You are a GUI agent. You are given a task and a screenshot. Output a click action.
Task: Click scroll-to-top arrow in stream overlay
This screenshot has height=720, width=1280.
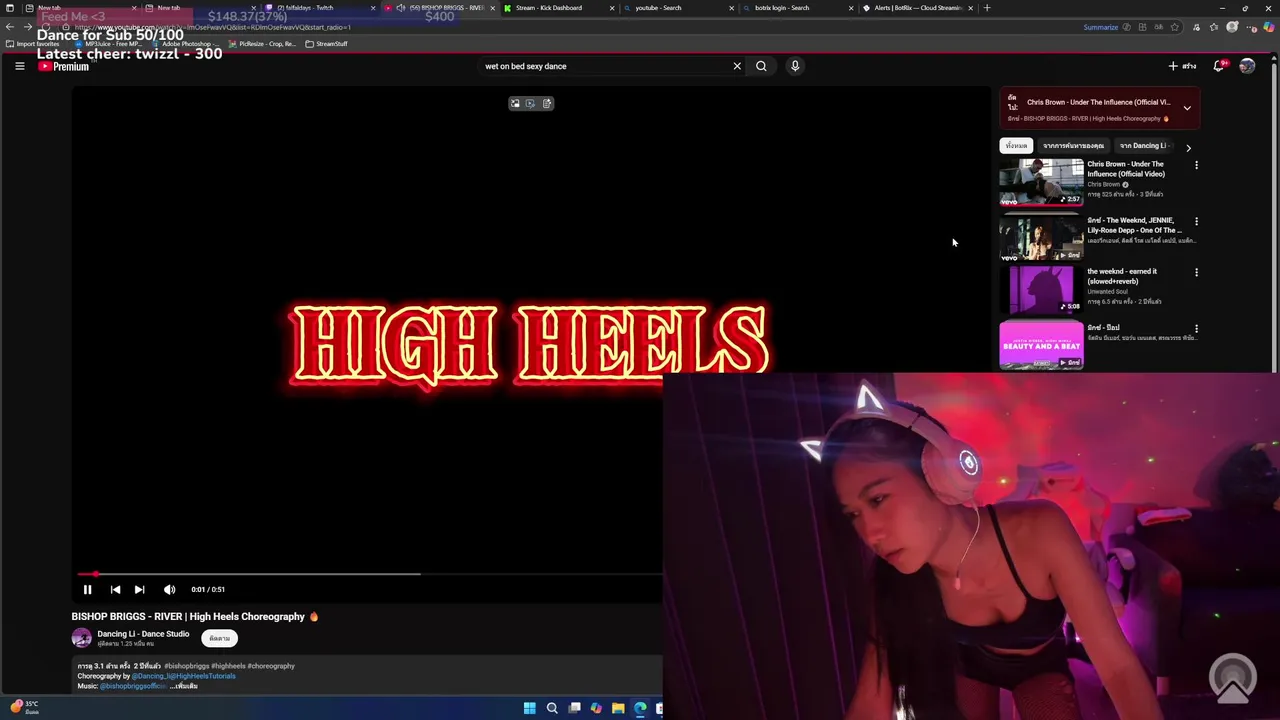click(1233, 679)
